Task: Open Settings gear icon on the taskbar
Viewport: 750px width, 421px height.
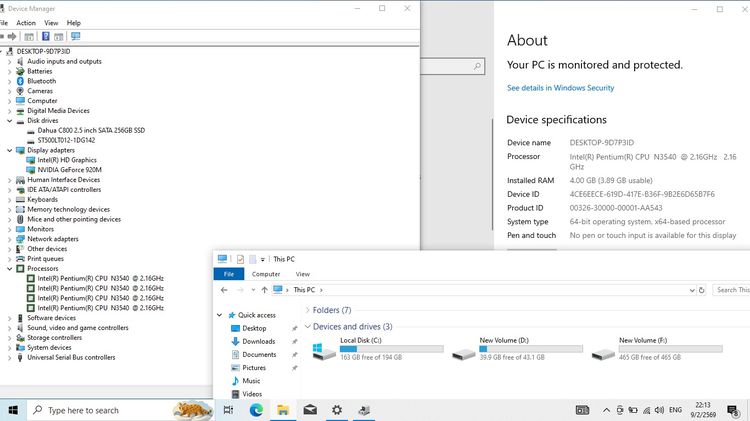Action: click(337, 410)
